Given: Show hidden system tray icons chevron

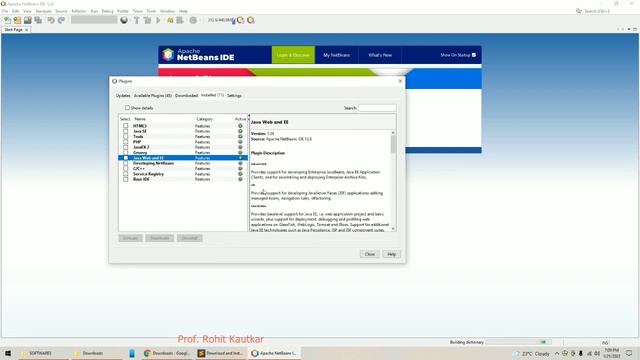Looking at the screenshot, I should click(557, 353).
